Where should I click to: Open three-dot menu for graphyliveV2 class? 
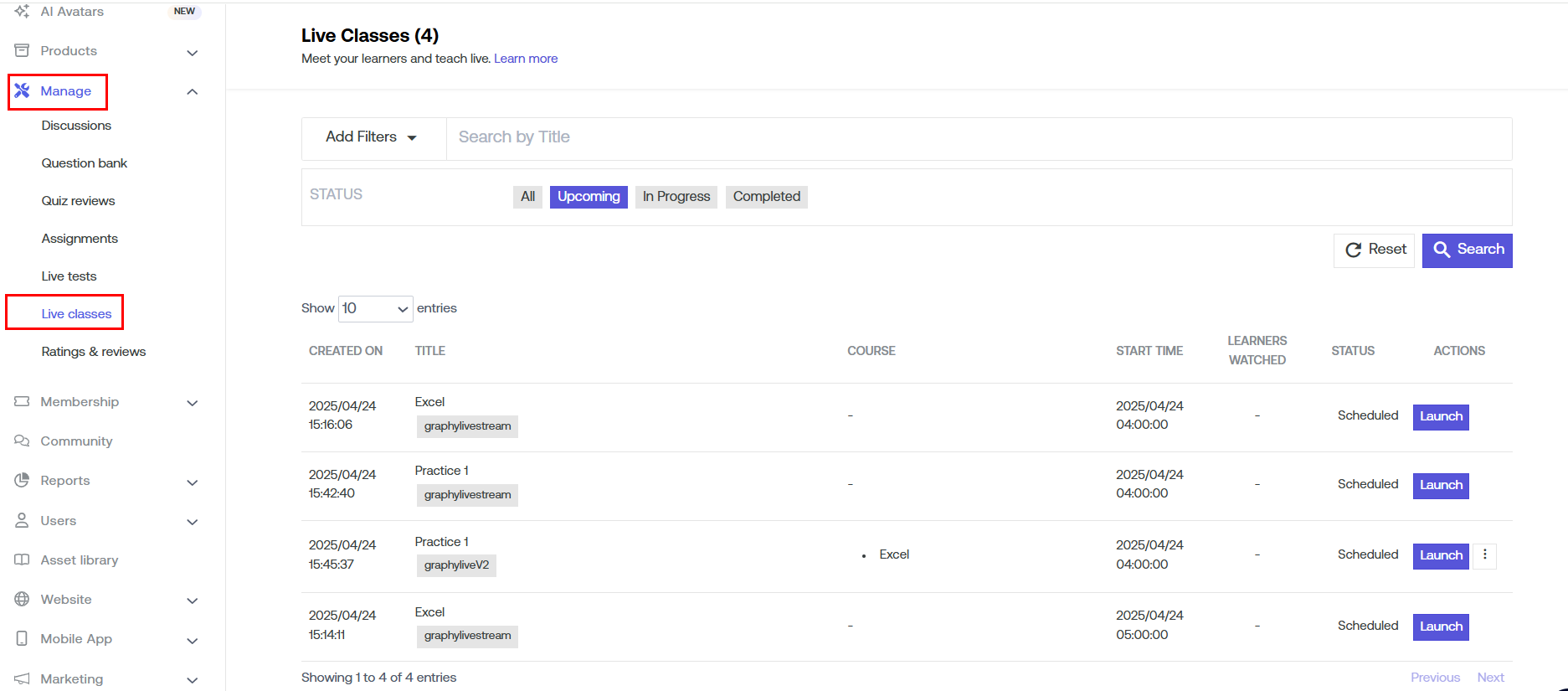(1484, 555)
